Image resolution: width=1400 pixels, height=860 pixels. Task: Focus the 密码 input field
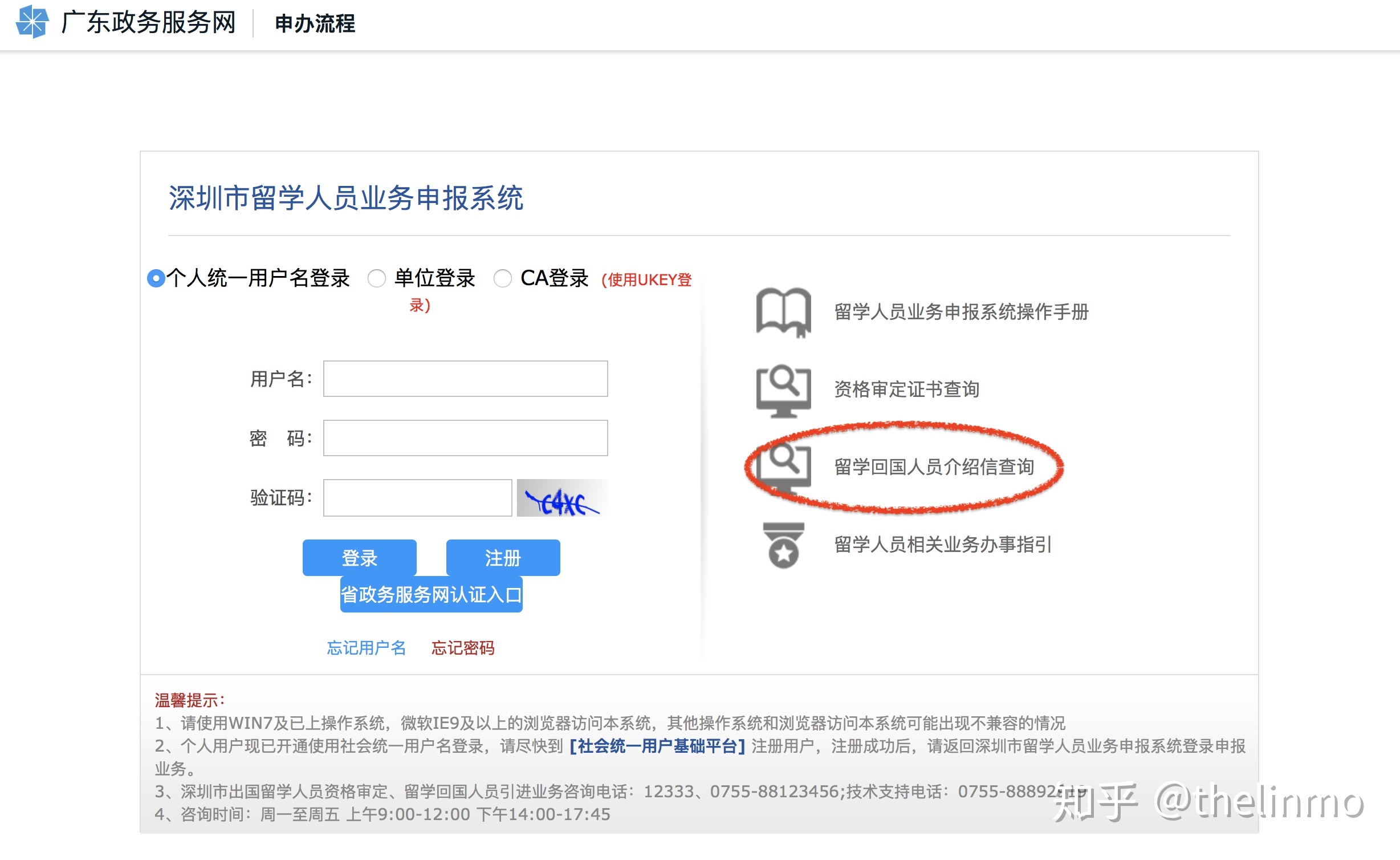click(x=465, y=438)
